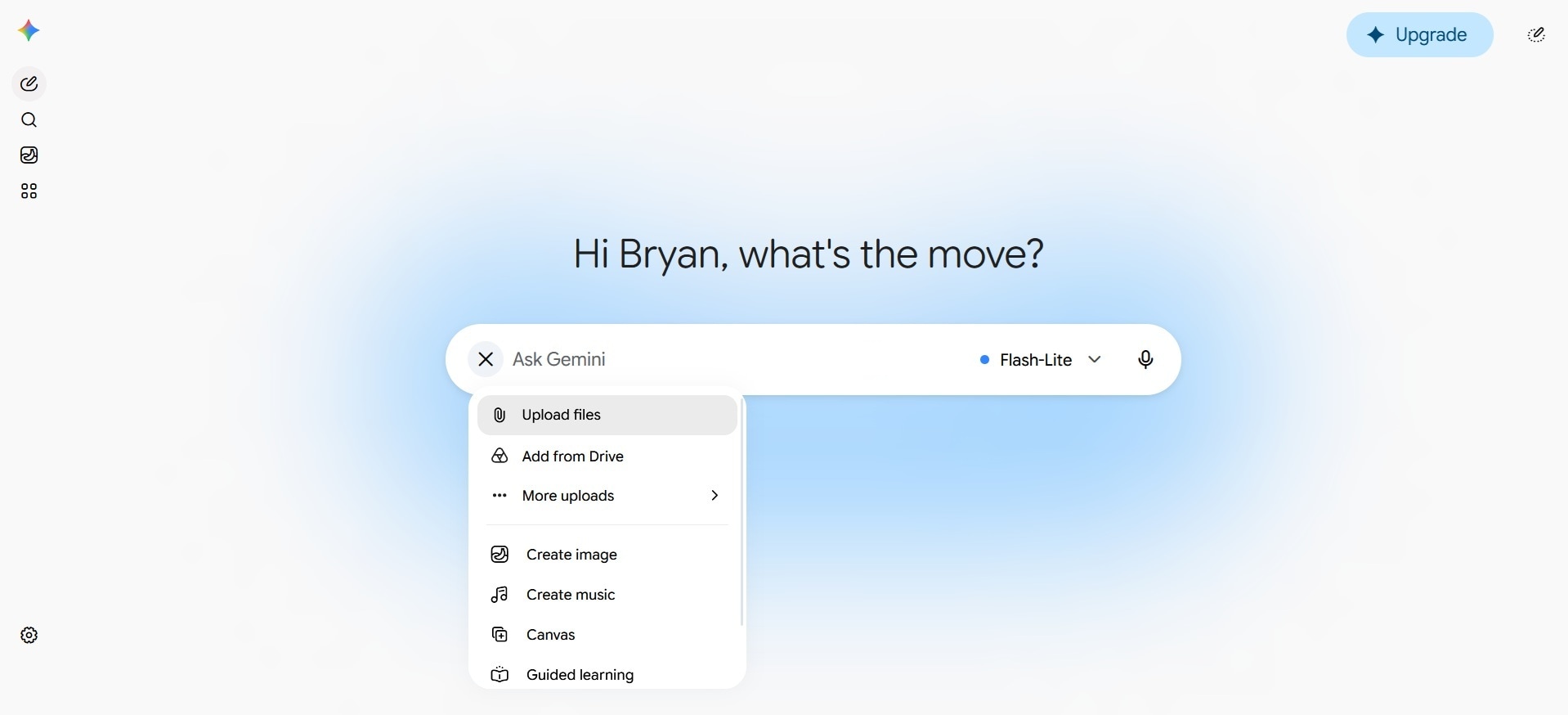The height and width of the screenshot is (715, 1568).
Task: Close the upload menu with X
Action: pyautogui.click(x=486, y=359)
